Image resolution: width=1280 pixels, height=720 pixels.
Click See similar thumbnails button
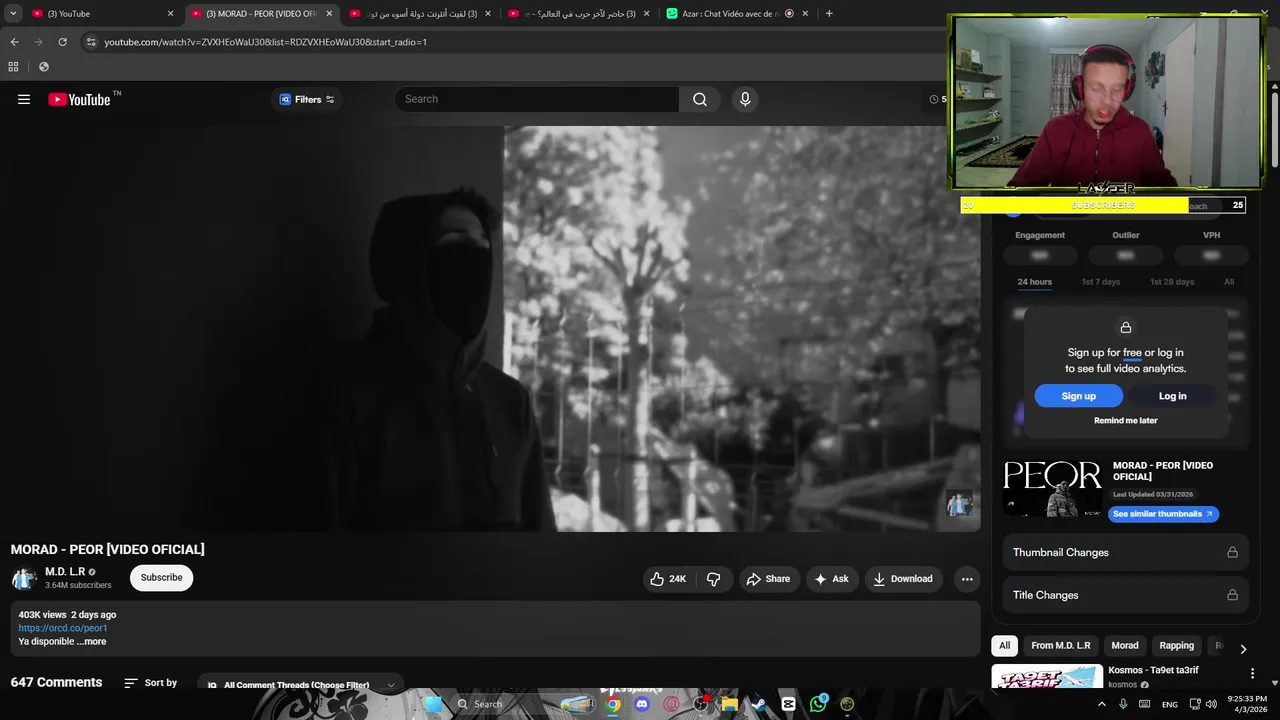tap(1163, 514)
